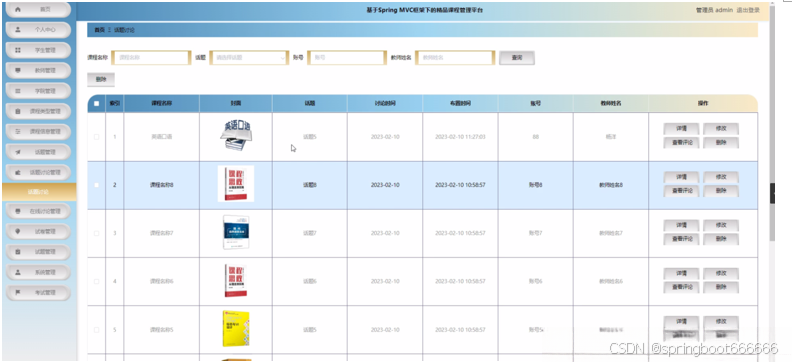Click the icon beside 课程信息管理
The image size is (792, 362).
[18, 131]
